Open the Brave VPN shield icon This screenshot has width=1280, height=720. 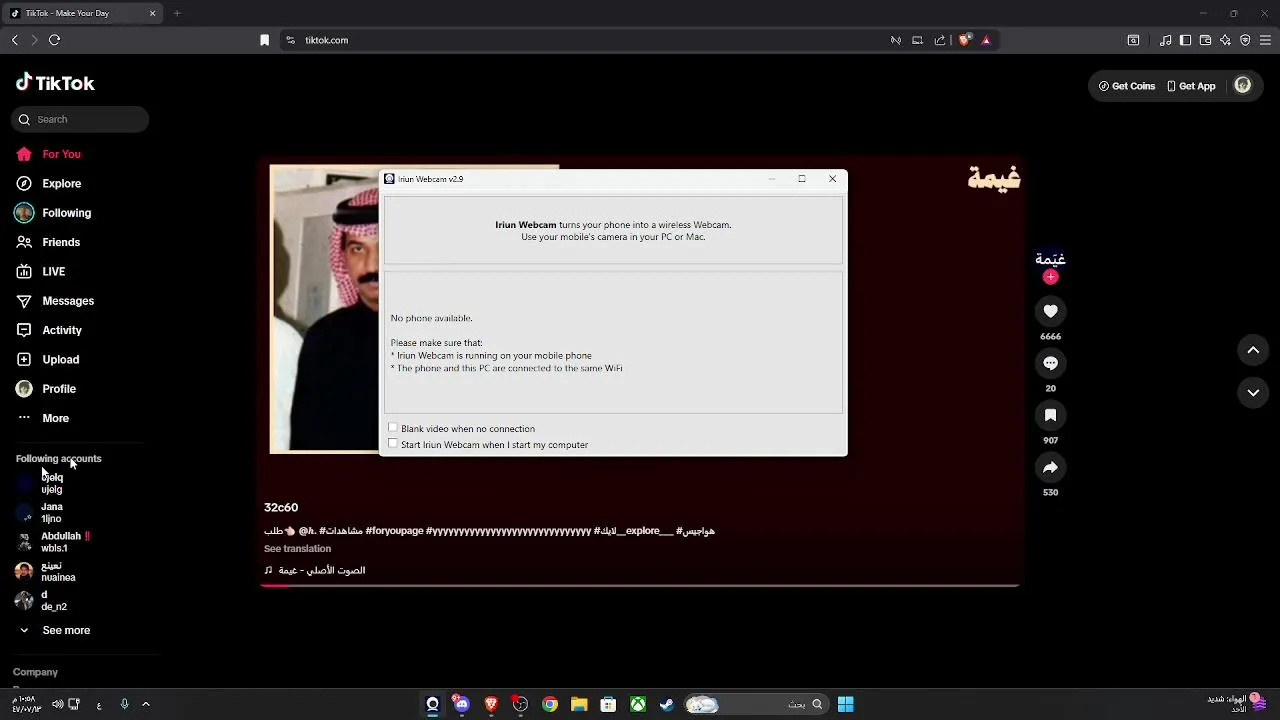(1245, 40)
